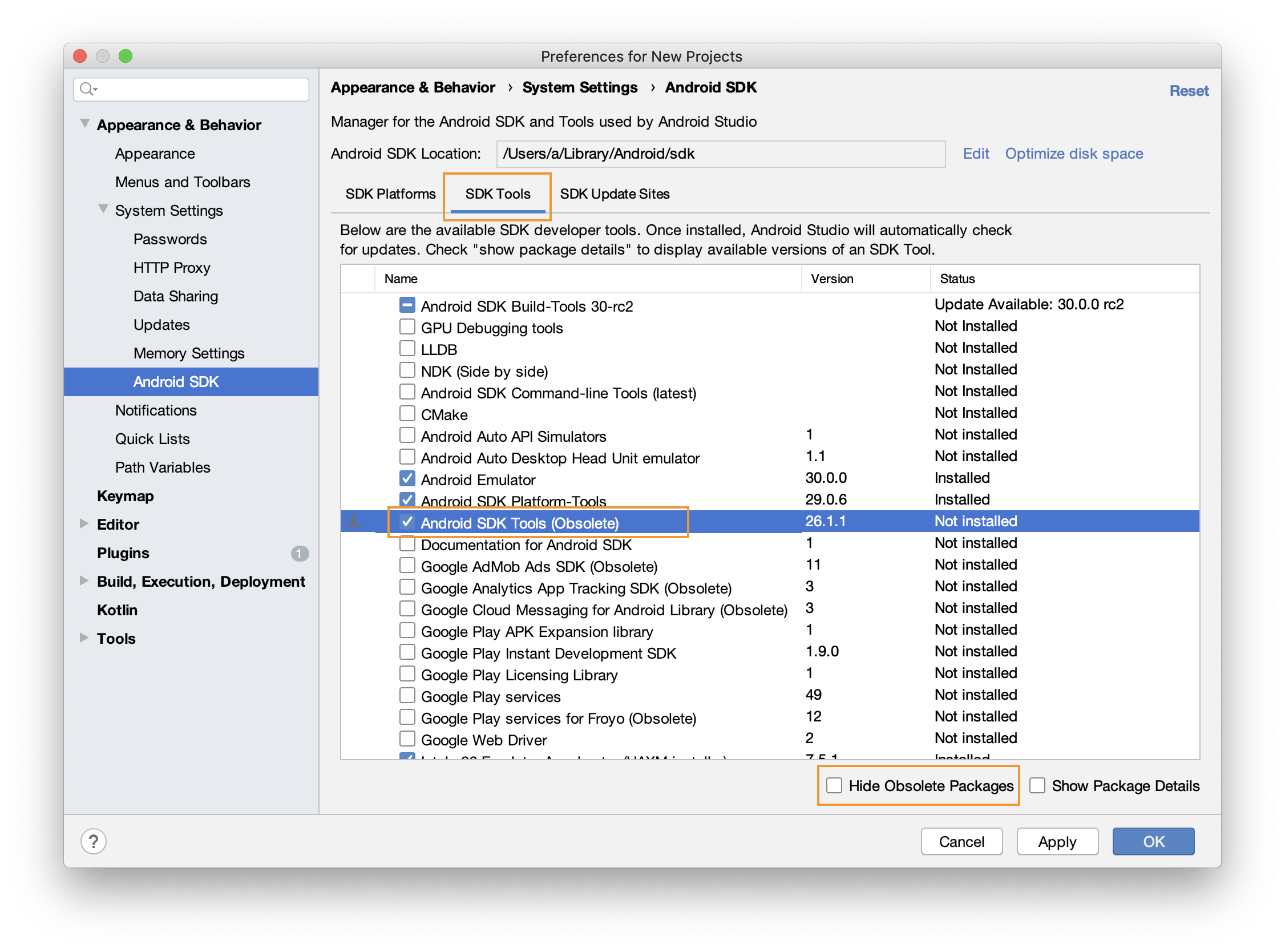Click the Optimize disk space link
Viewport: 1285px width, 952px height.
point(1074,154)
